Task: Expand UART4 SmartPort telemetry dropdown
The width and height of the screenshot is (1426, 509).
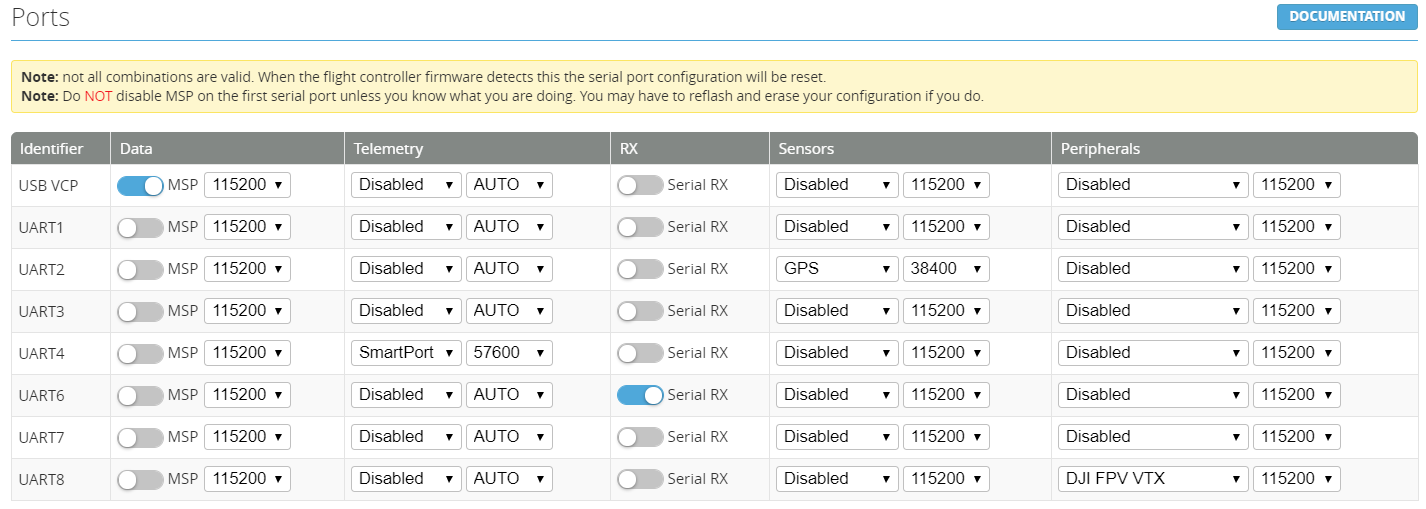Action: click(405, 353)
